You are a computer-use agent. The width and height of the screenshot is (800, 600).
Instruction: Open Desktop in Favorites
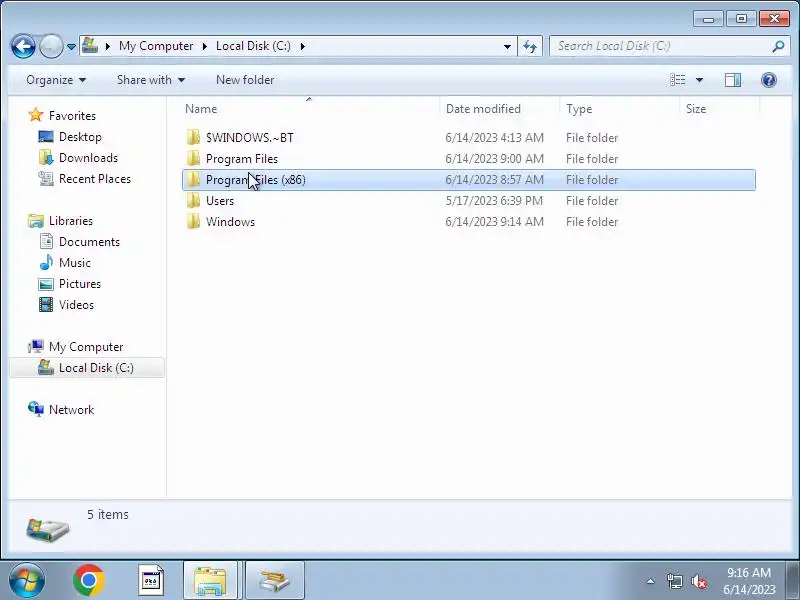pos(80,137)
